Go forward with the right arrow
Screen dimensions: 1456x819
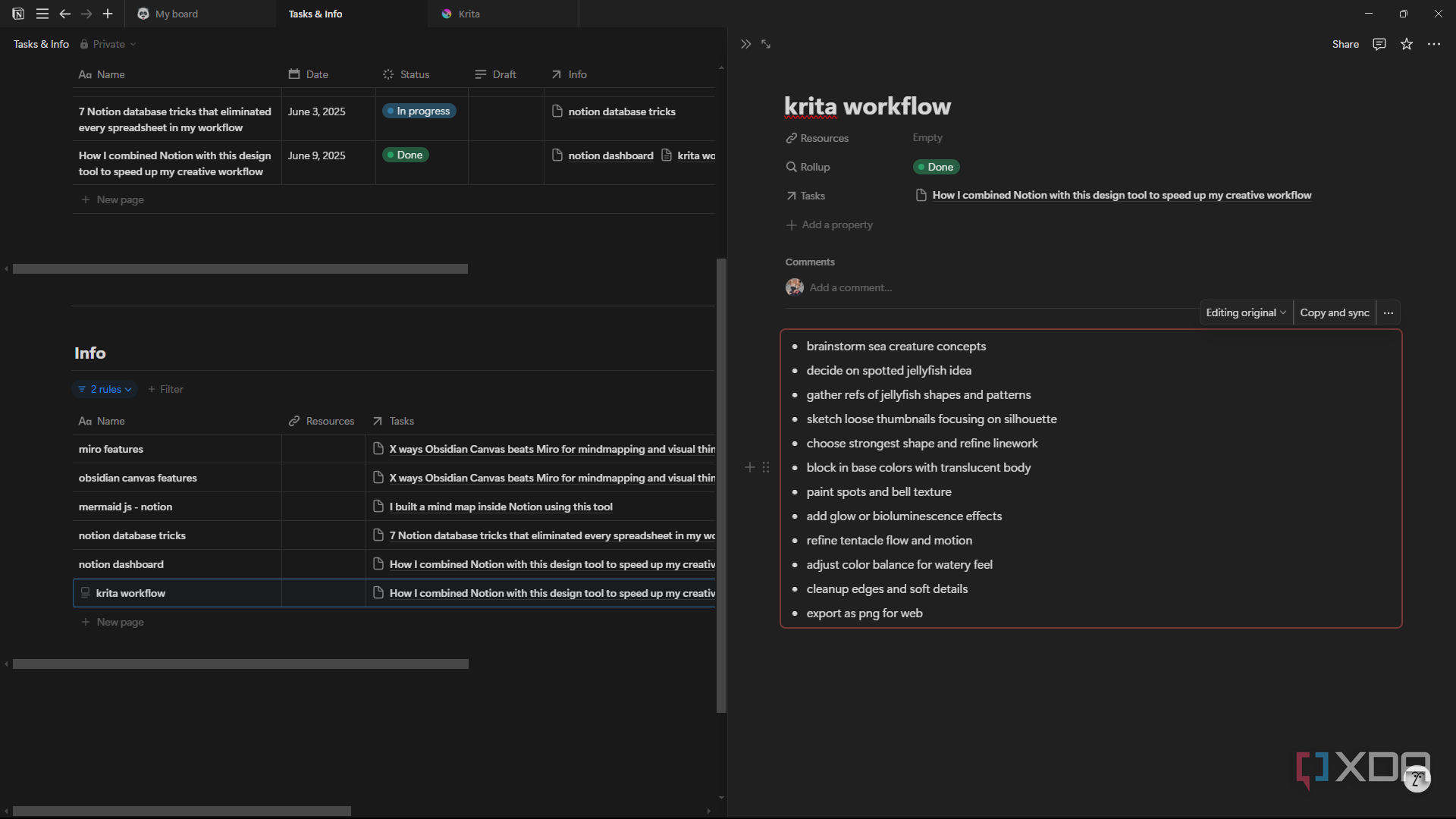86,14
